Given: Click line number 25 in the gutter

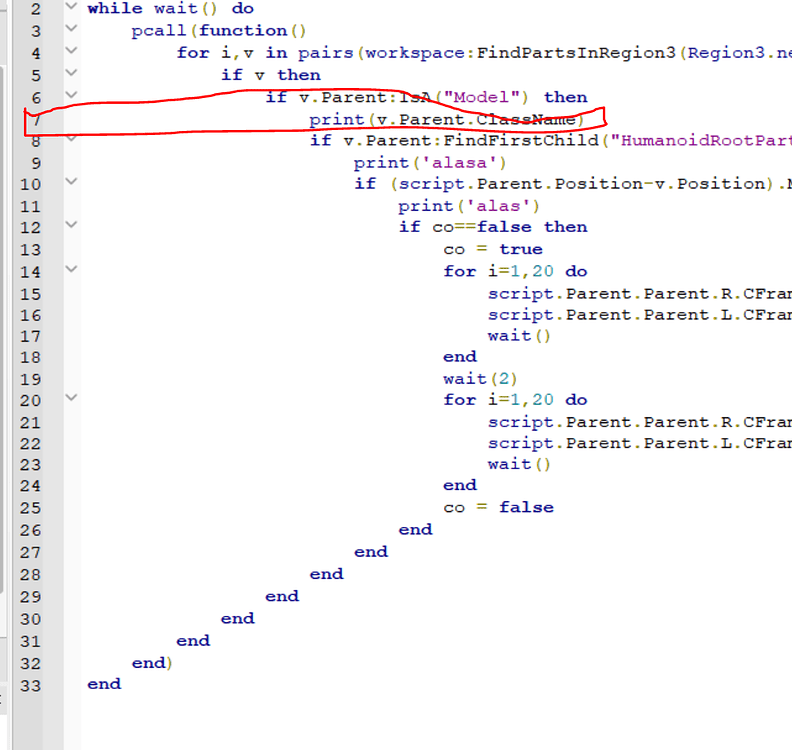Looking at the screenshot, I should [x=30, y=508].
